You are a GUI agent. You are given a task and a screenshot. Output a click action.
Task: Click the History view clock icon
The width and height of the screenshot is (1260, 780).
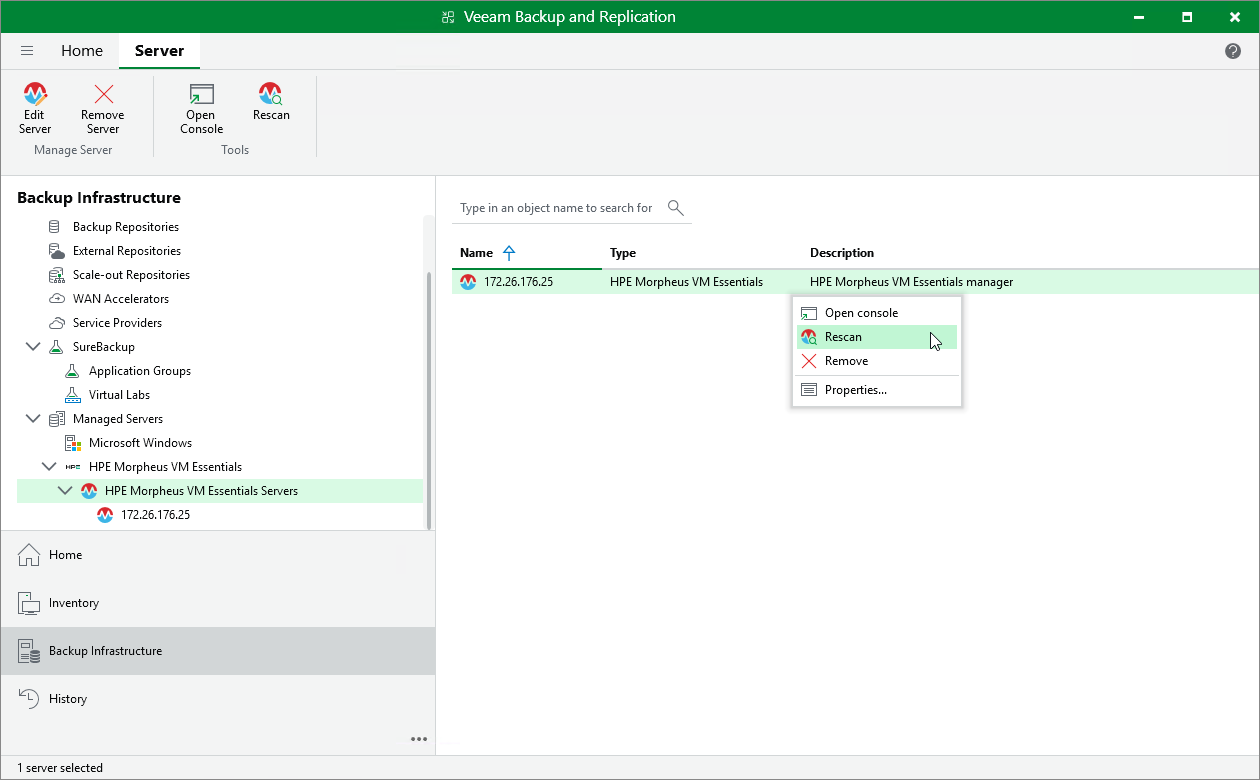point(28,699)
